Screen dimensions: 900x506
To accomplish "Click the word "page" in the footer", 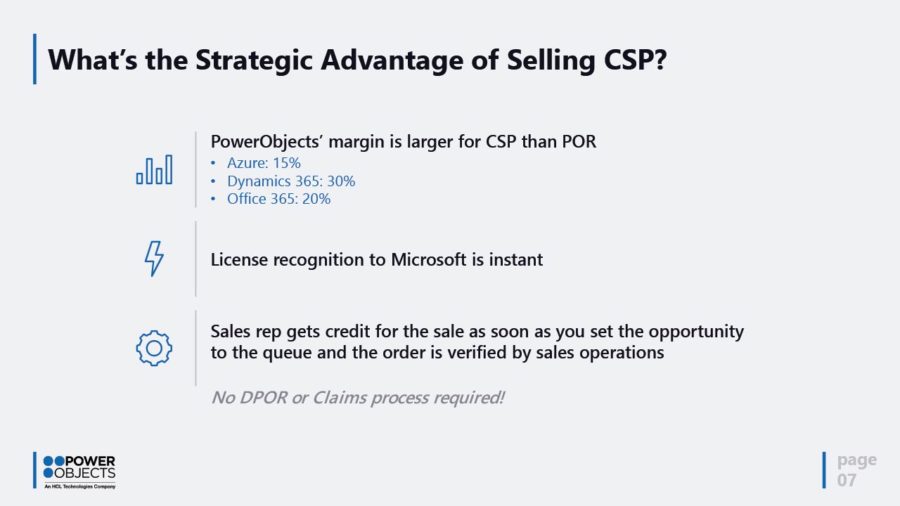I will 857,460.
